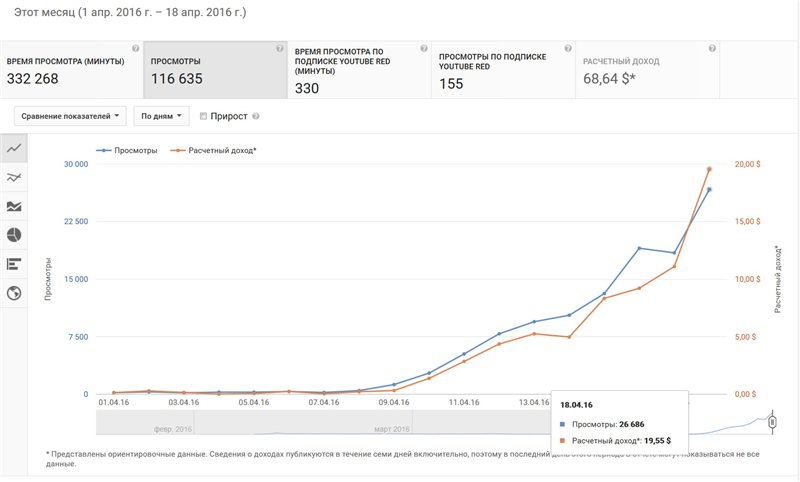Click help icon on Время просмотра (минуты) tile
The width and height of the screenshot is (800, 482).
[135, 48]
